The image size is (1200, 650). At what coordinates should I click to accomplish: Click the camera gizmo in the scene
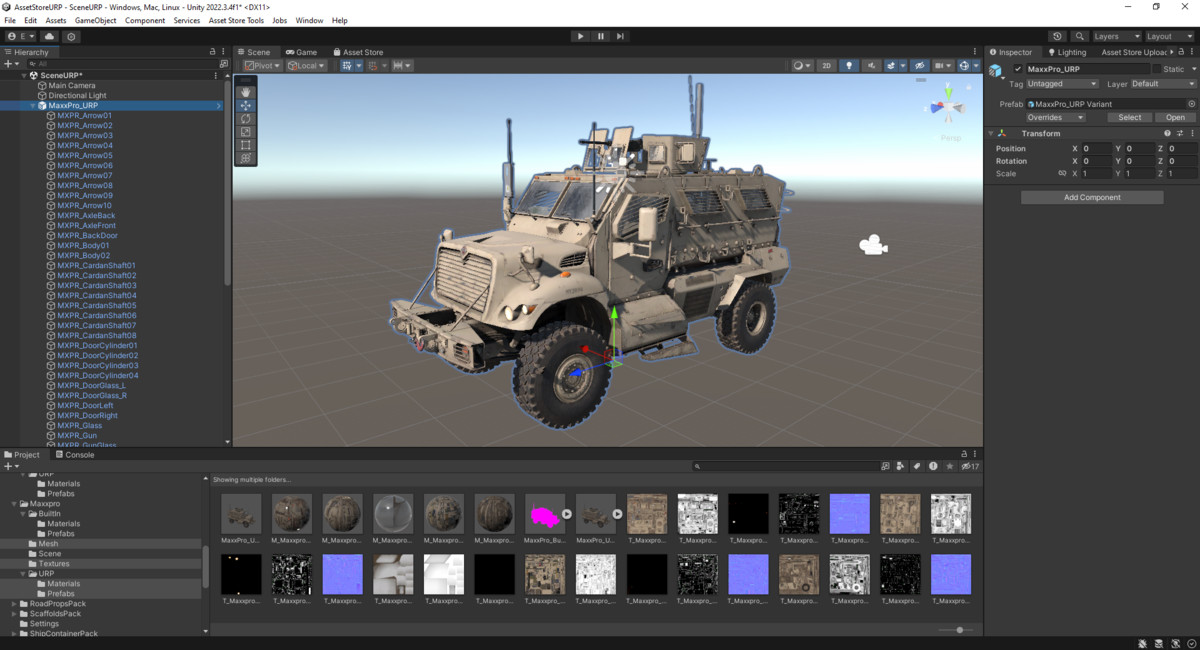(873, 245)
